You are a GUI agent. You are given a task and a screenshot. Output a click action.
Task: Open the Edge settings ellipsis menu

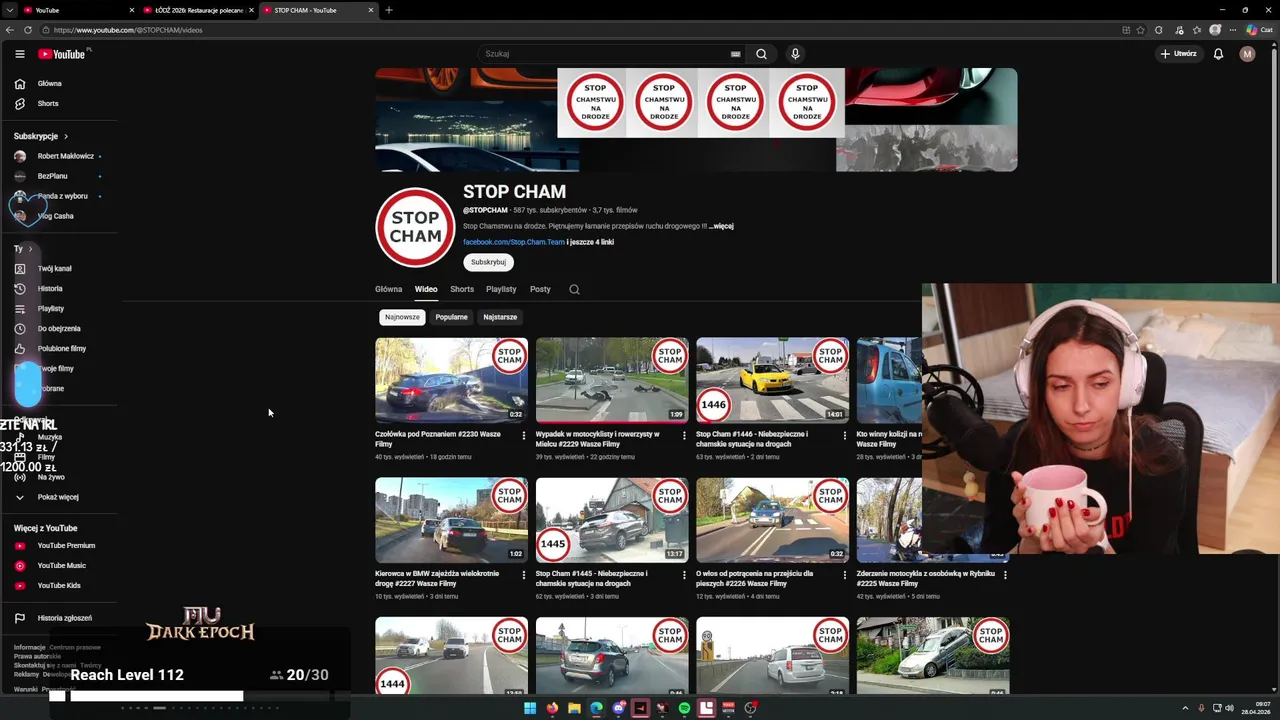[1234, 30]
